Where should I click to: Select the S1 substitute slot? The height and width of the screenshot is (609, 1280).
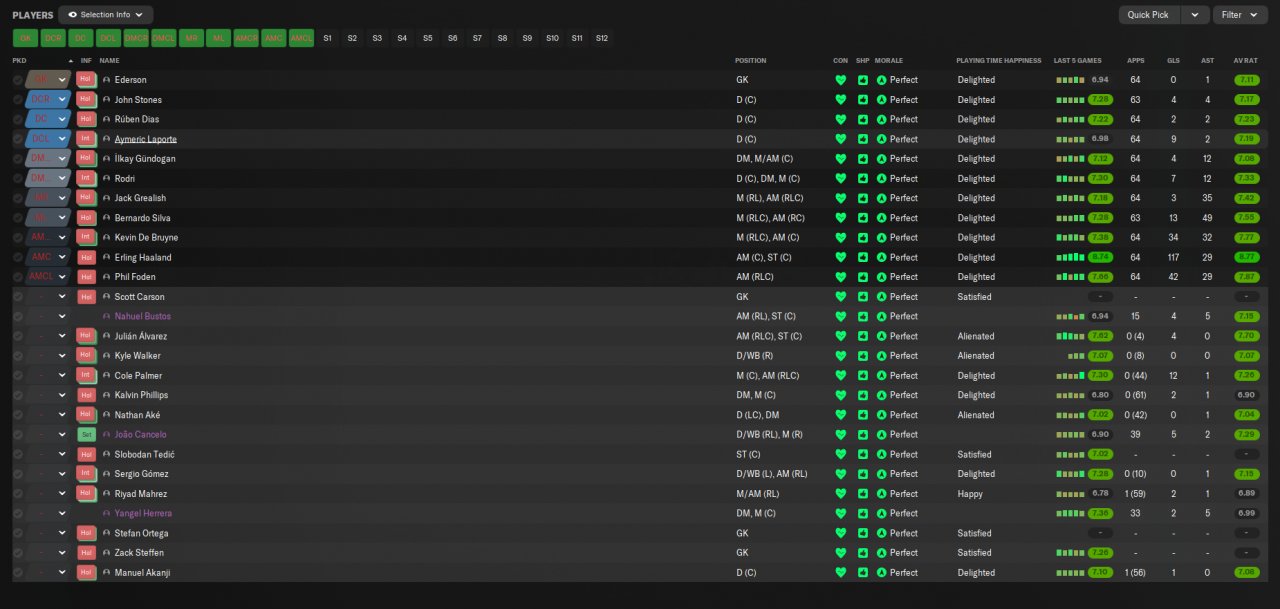coord(327,38)
